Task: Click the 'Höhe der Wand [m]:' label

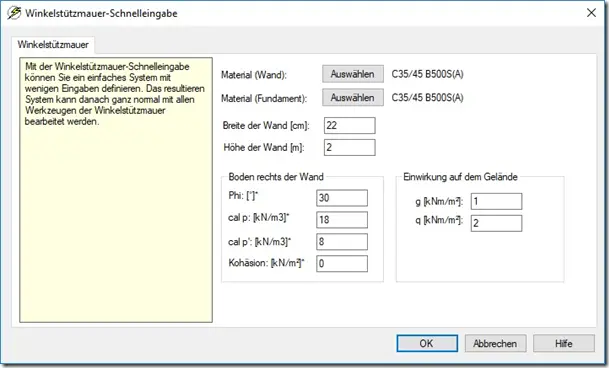Action: coord(264,148)
